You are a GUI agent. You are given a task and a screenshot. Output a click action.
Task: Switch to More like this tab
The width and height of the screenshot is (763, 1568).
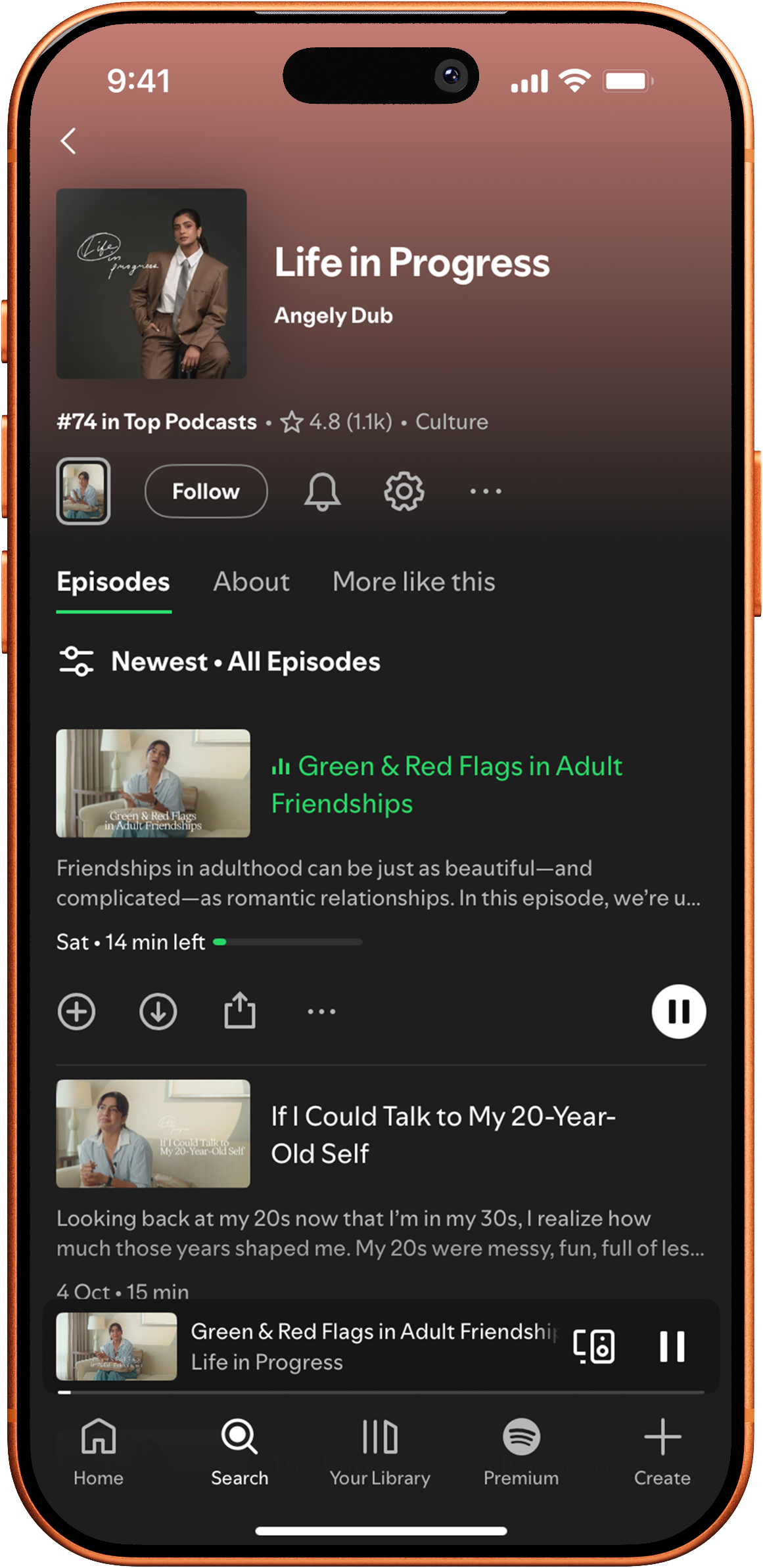click(x=414, y=582)
